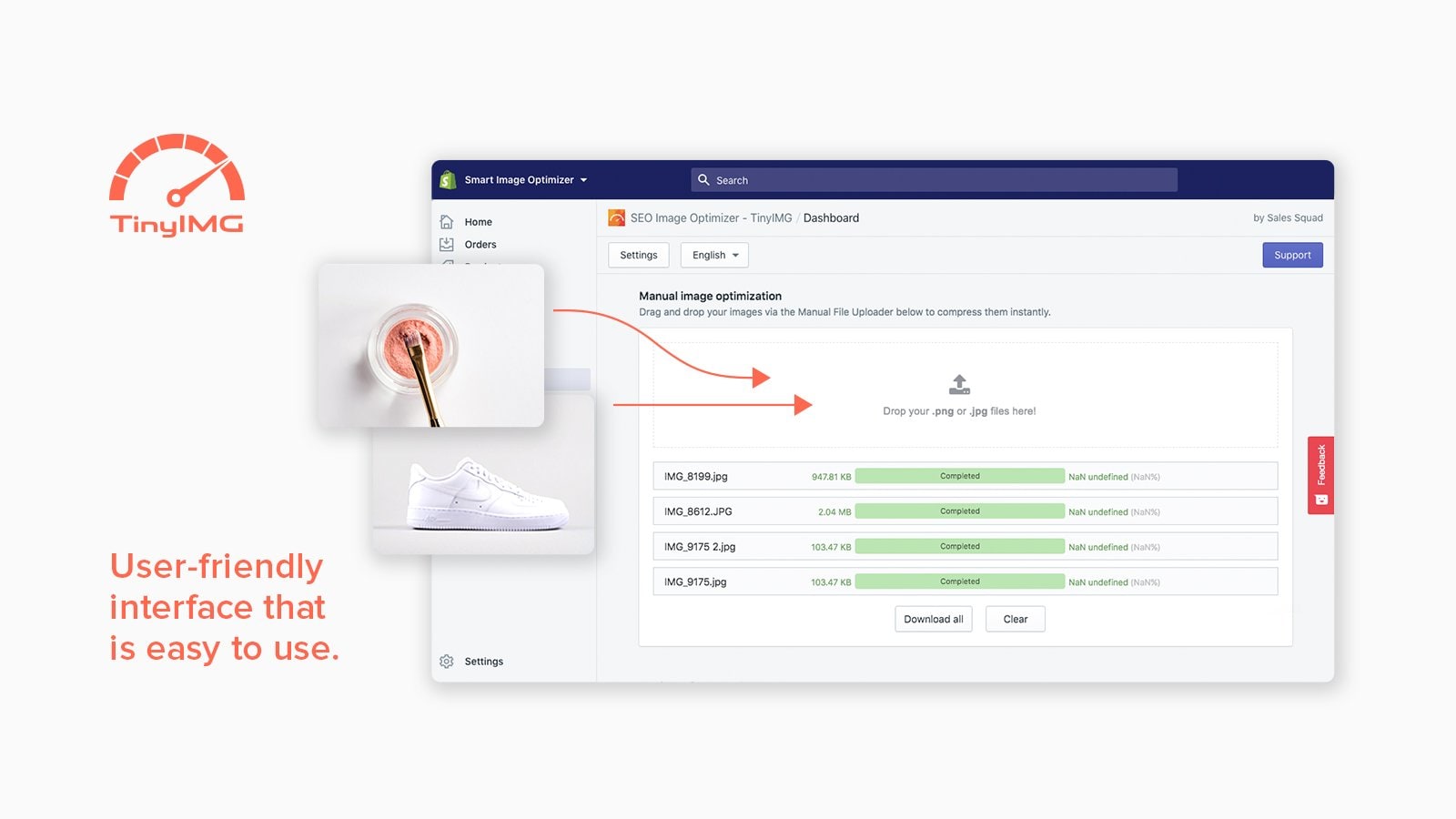Click the Settings button above the uploader
Image resolution: width=1456 pixels, height=819 pixels.
(639, 256)
